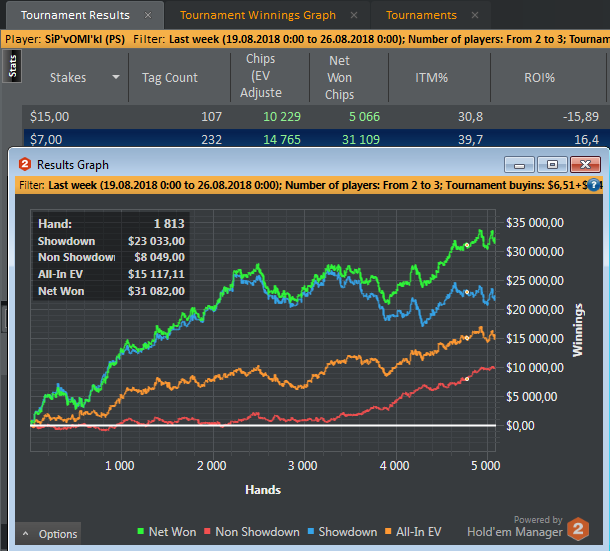Click the 30,8 ITM% cell

point(470,117)
